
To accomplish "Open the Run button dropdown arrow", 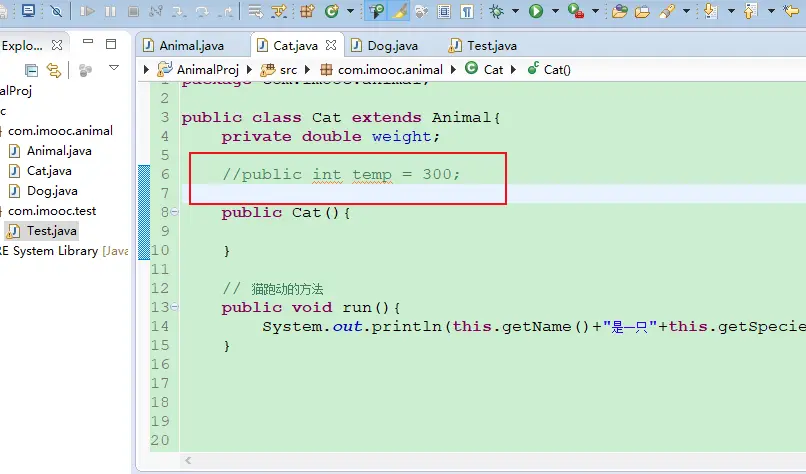I will (554, 12).
